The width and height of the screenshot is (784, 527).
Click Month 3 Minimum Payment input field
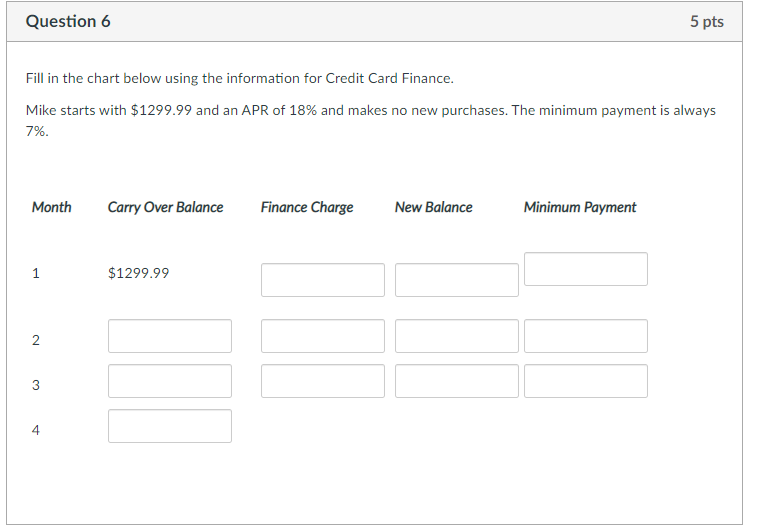point(586,381)
